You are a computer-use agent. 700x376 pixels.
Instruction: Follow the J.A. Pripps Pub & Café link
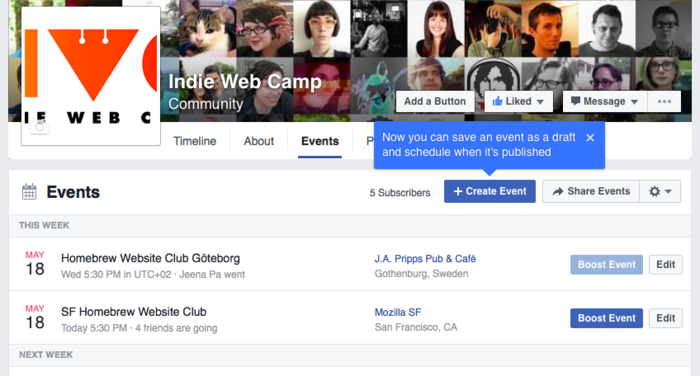click(x=425, y=259)
